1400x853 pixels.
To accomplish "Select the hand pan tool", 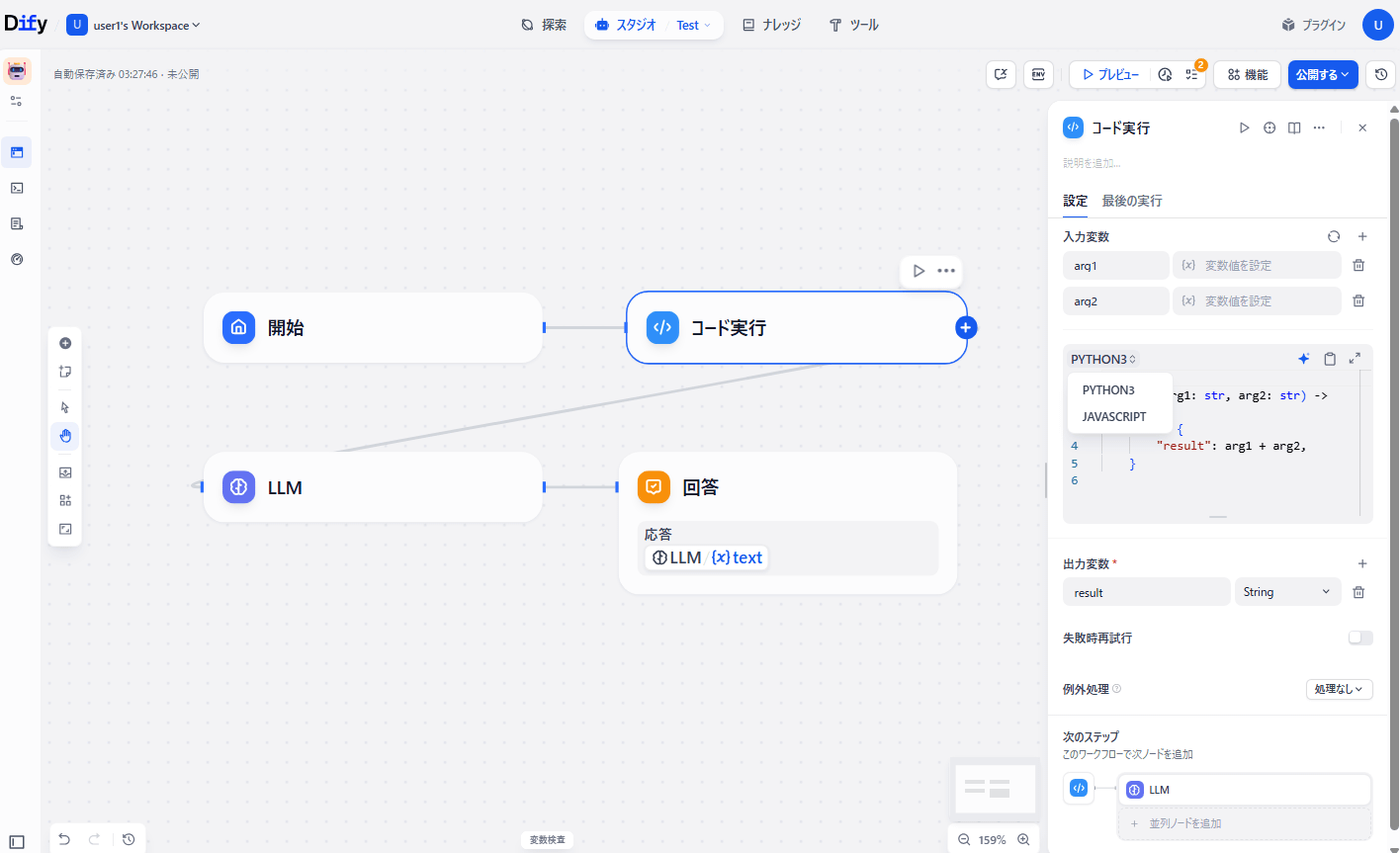I will point(65,436).
